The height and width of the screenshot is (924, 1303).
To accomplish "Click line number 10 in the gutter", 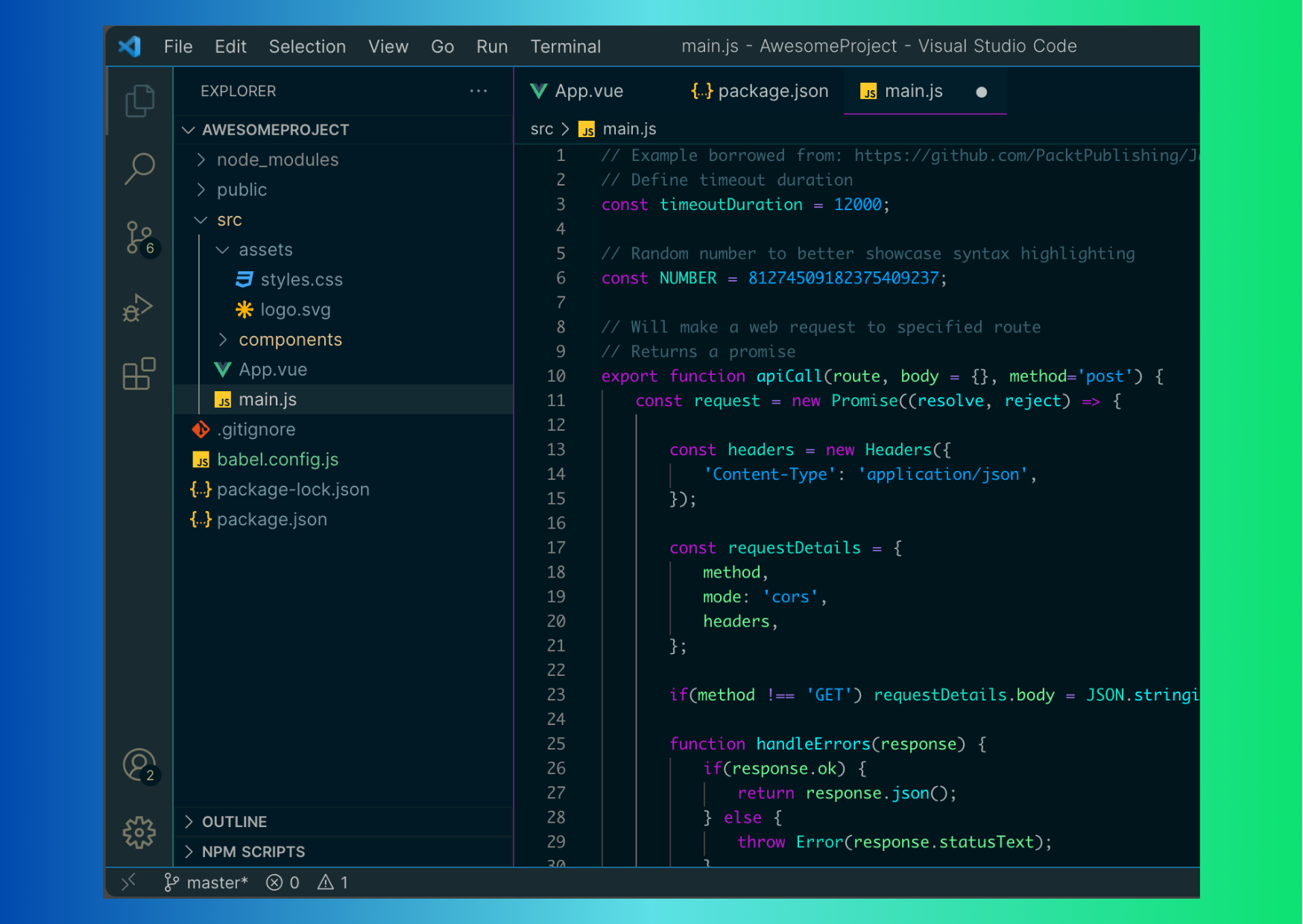I will pyautogui.click(x=556, y=376).
